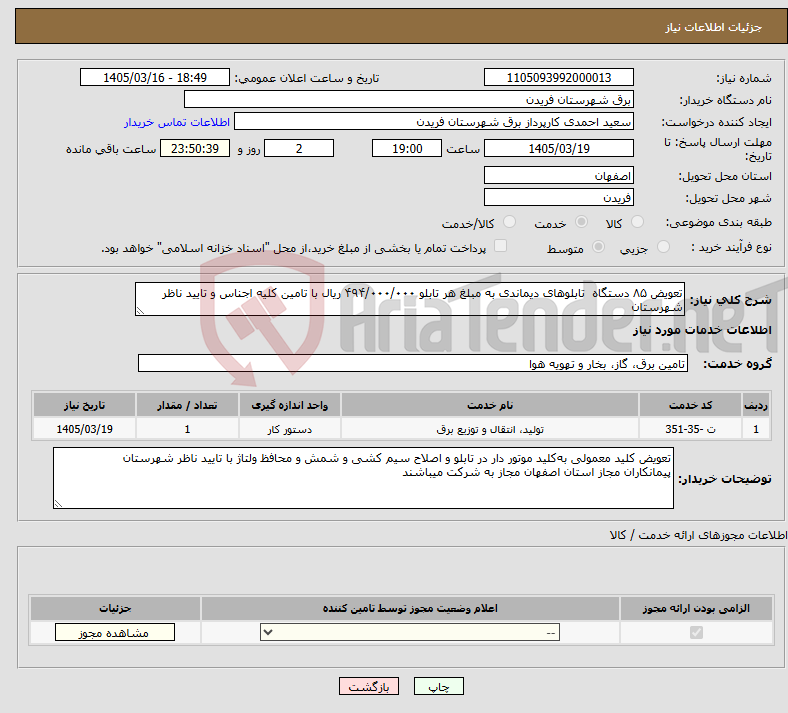The width and height of the screenshot is (788, 713).
Task: Select the کالا radio button
Action: pos(637,222)
